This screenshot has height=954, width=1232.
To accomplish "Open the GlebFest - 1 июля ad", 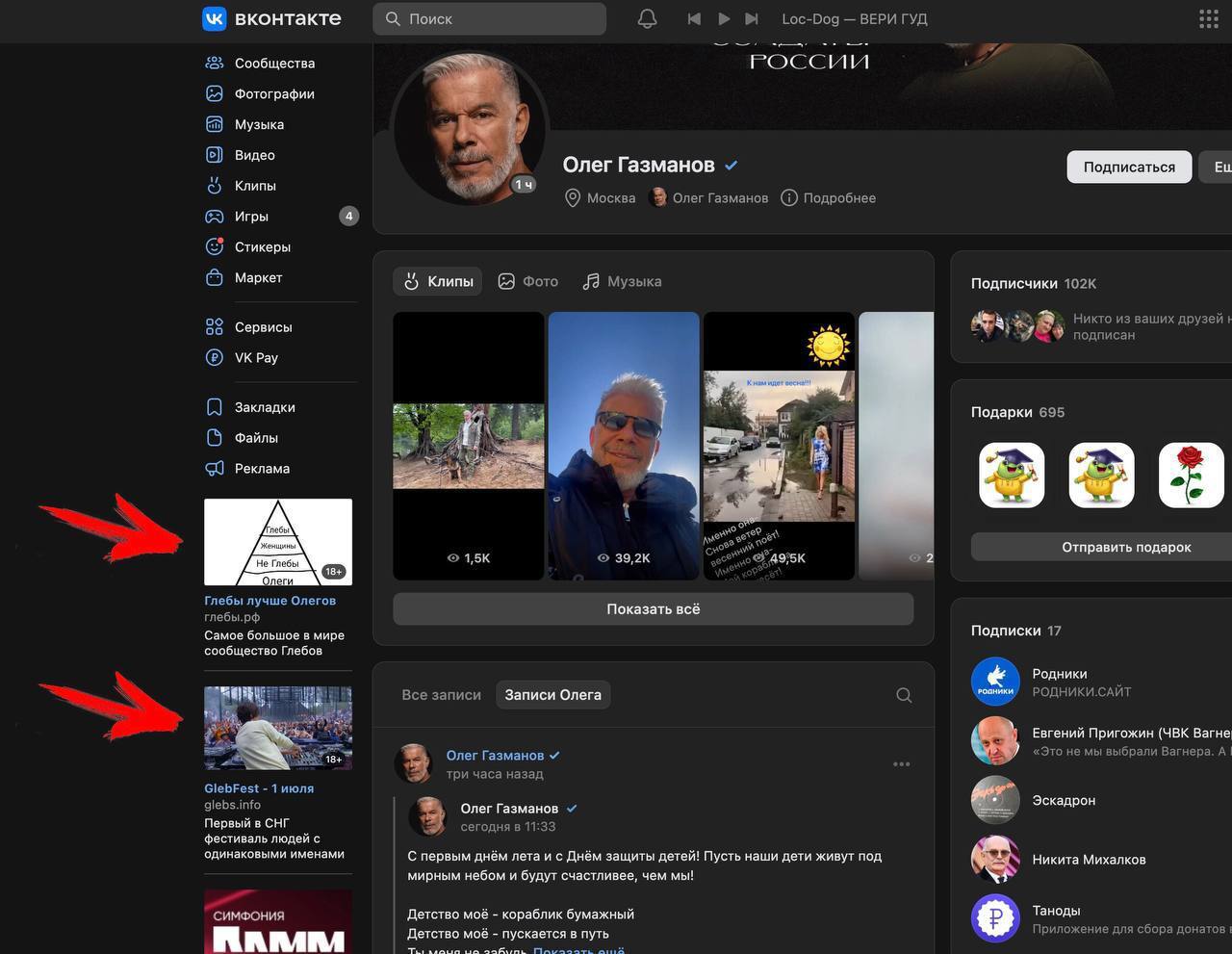I will [x=259, y=788].
